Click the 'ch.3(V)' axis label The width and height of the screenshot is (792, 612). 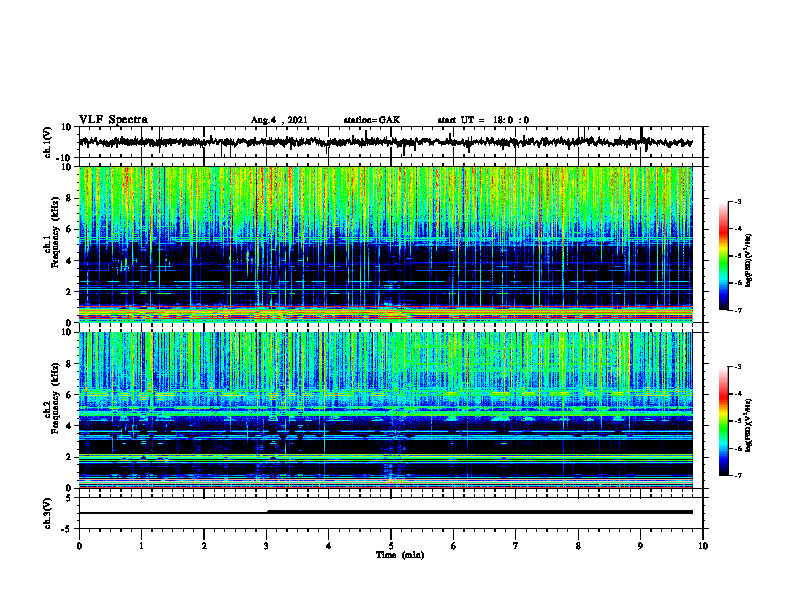point(48,513)
